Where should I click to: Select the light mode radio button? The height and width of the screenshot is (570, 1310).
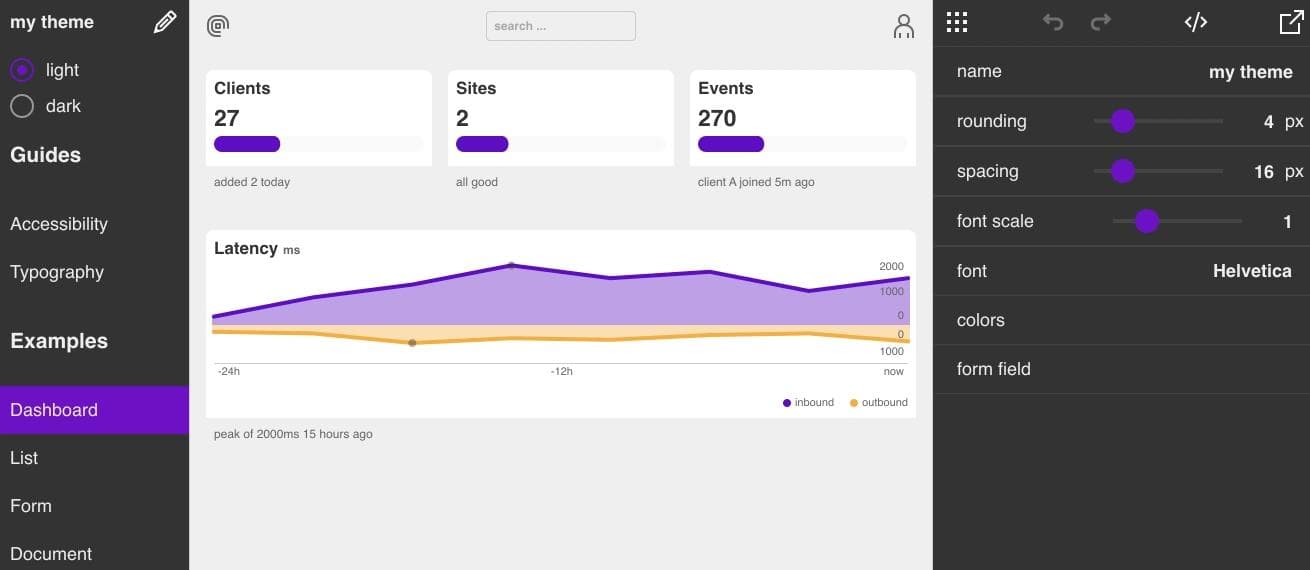pyautogui.click(x=22, y=70)
